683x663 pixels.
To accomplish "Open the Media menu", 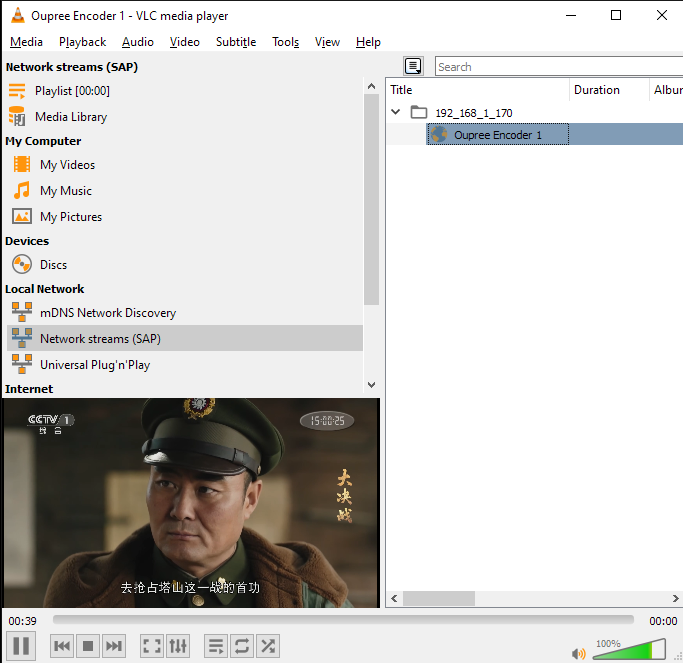I will coord(27,42).
